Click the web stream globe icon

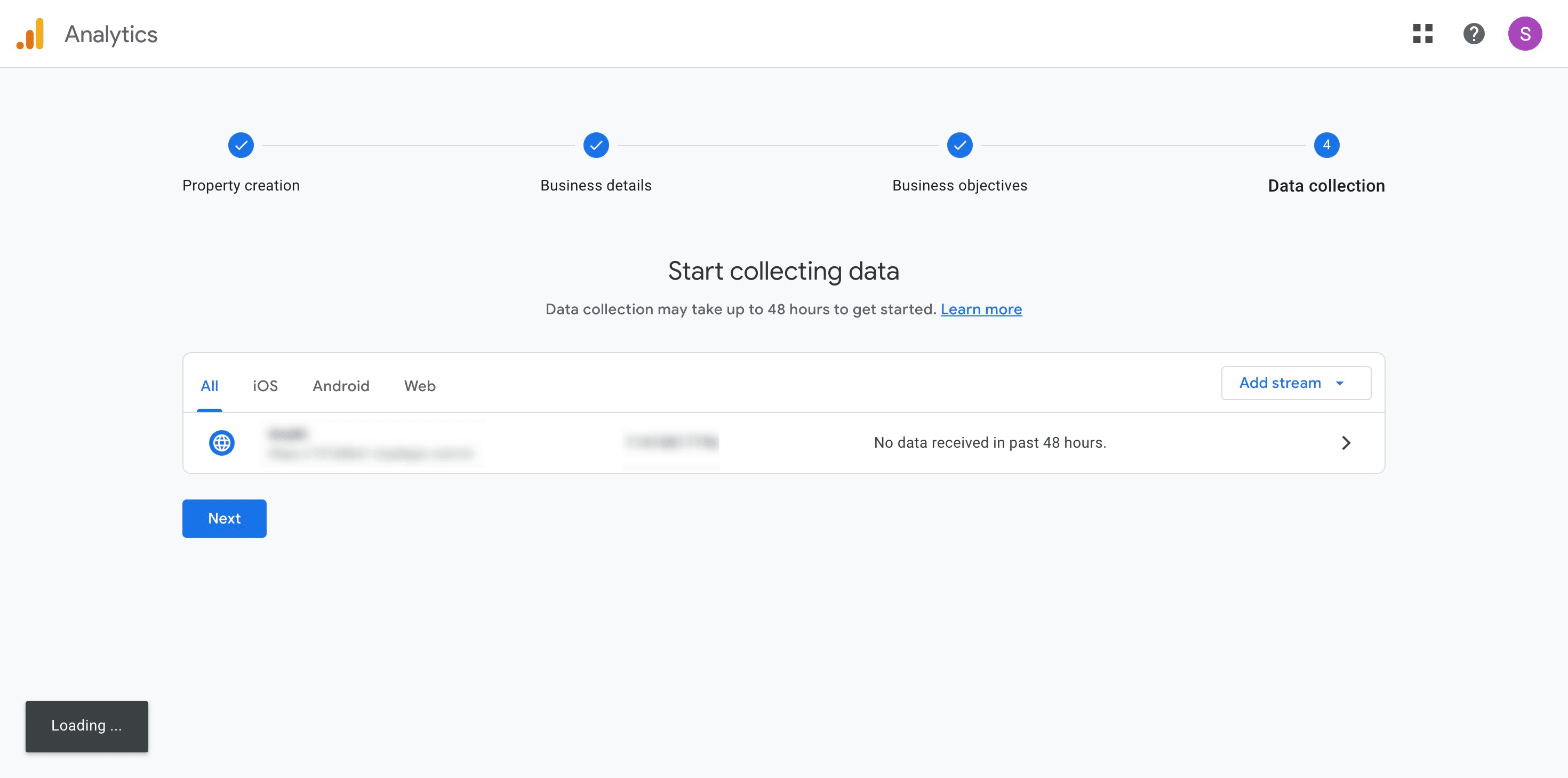pos(221,443)
